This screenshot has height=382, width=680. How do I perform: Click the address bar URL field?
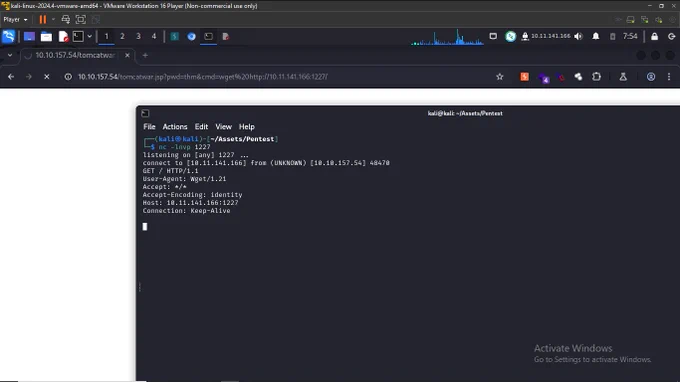pos(284,77)
